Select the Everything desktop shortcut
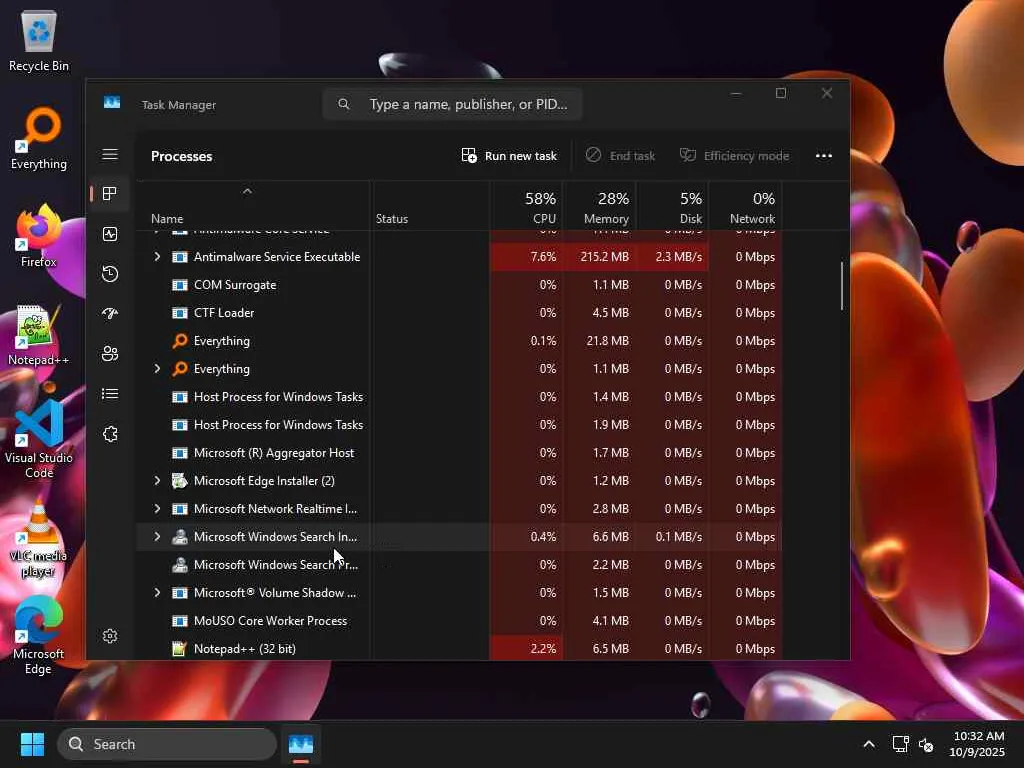Image resolution: width=1024 pixels, height=768 pixels. (x=39, y=138)
